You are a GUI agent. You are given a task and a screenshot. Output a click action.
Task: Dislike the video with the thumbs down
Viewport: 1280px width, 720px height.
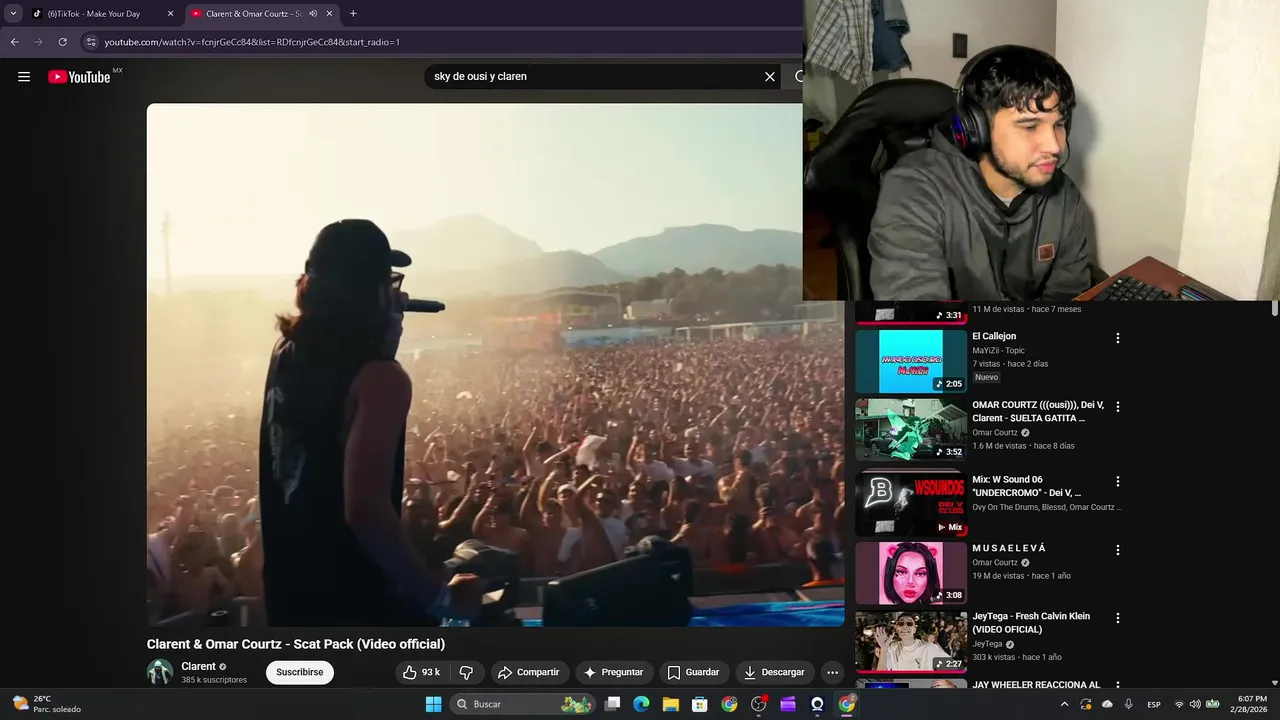click(466, 672)
